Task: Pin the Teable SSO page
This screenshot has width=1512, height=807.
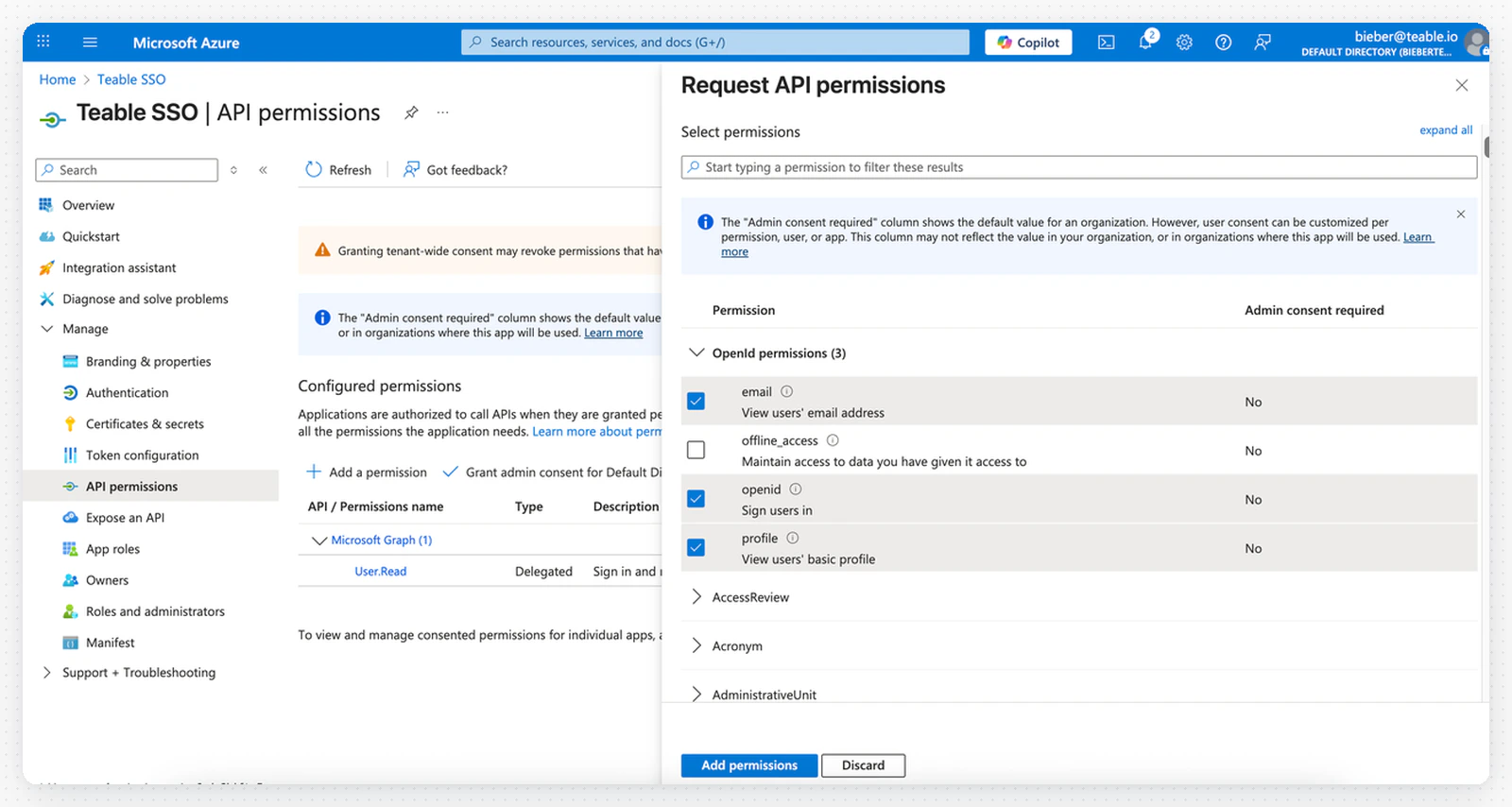Action: 411,112
